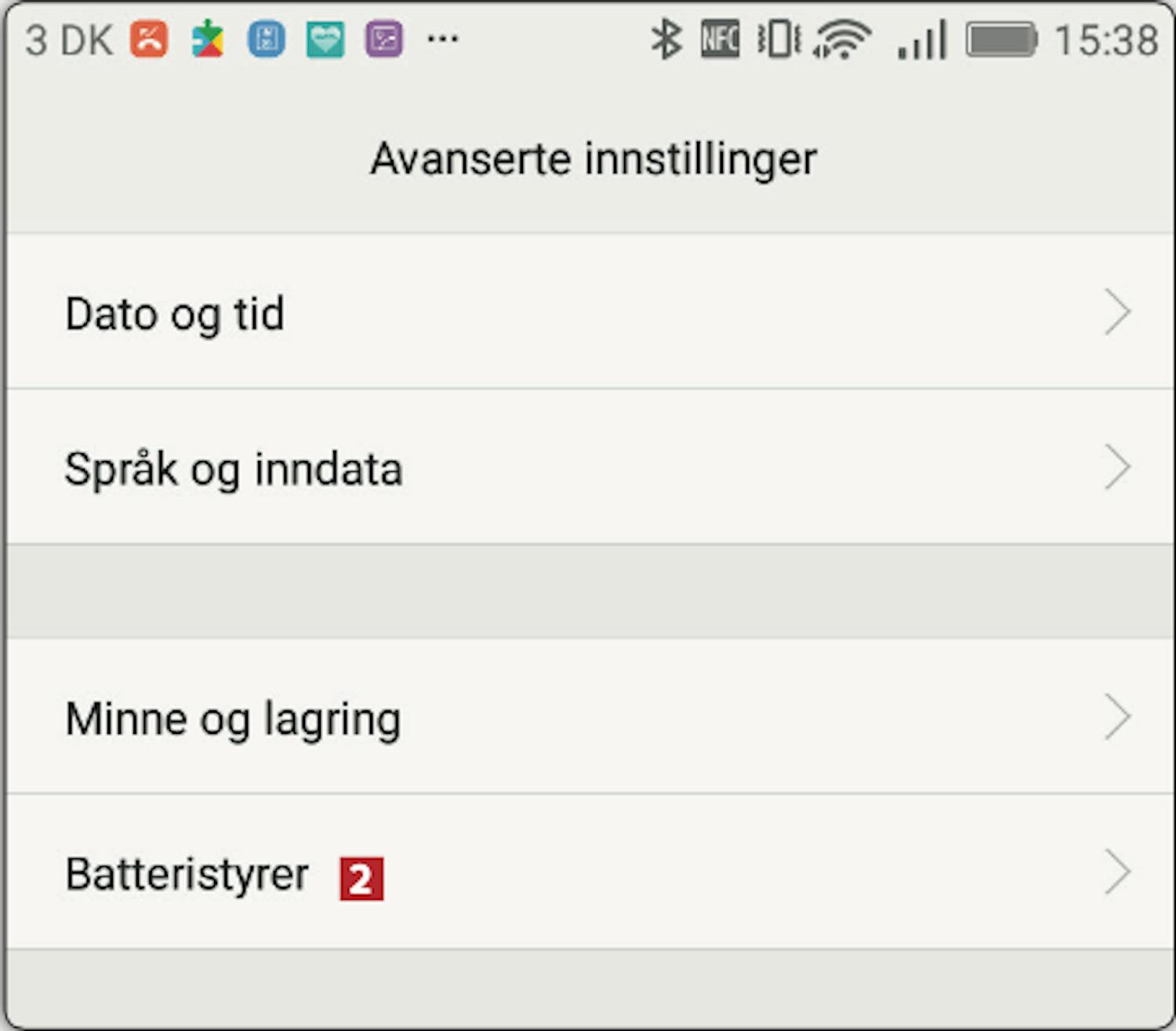The image size is (1176, 1031).
Task: Open the Dato og tid setting
Action: point(588,311)
